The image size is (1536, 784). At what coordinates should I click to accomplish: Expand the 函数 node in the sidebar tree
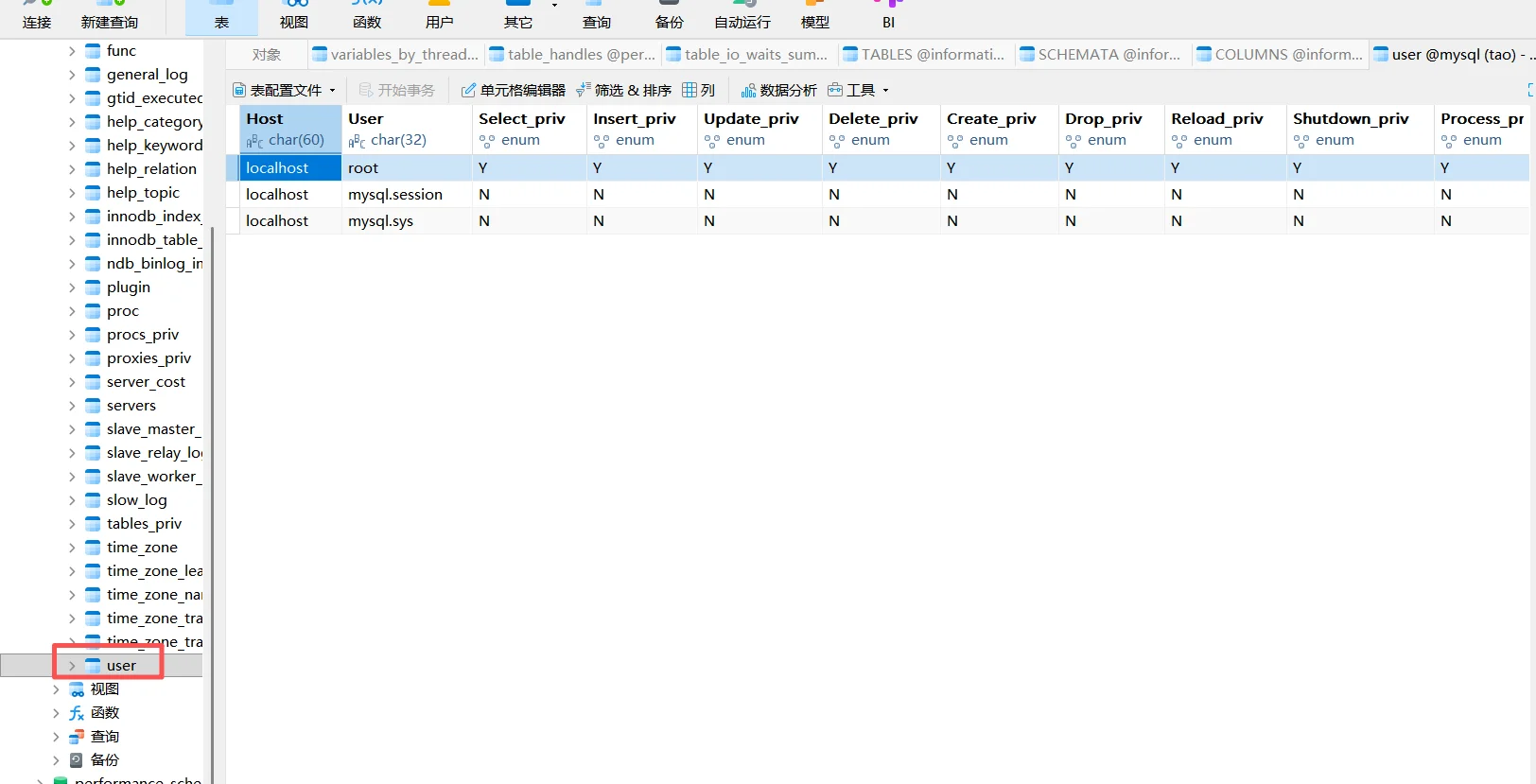(56, 713)
